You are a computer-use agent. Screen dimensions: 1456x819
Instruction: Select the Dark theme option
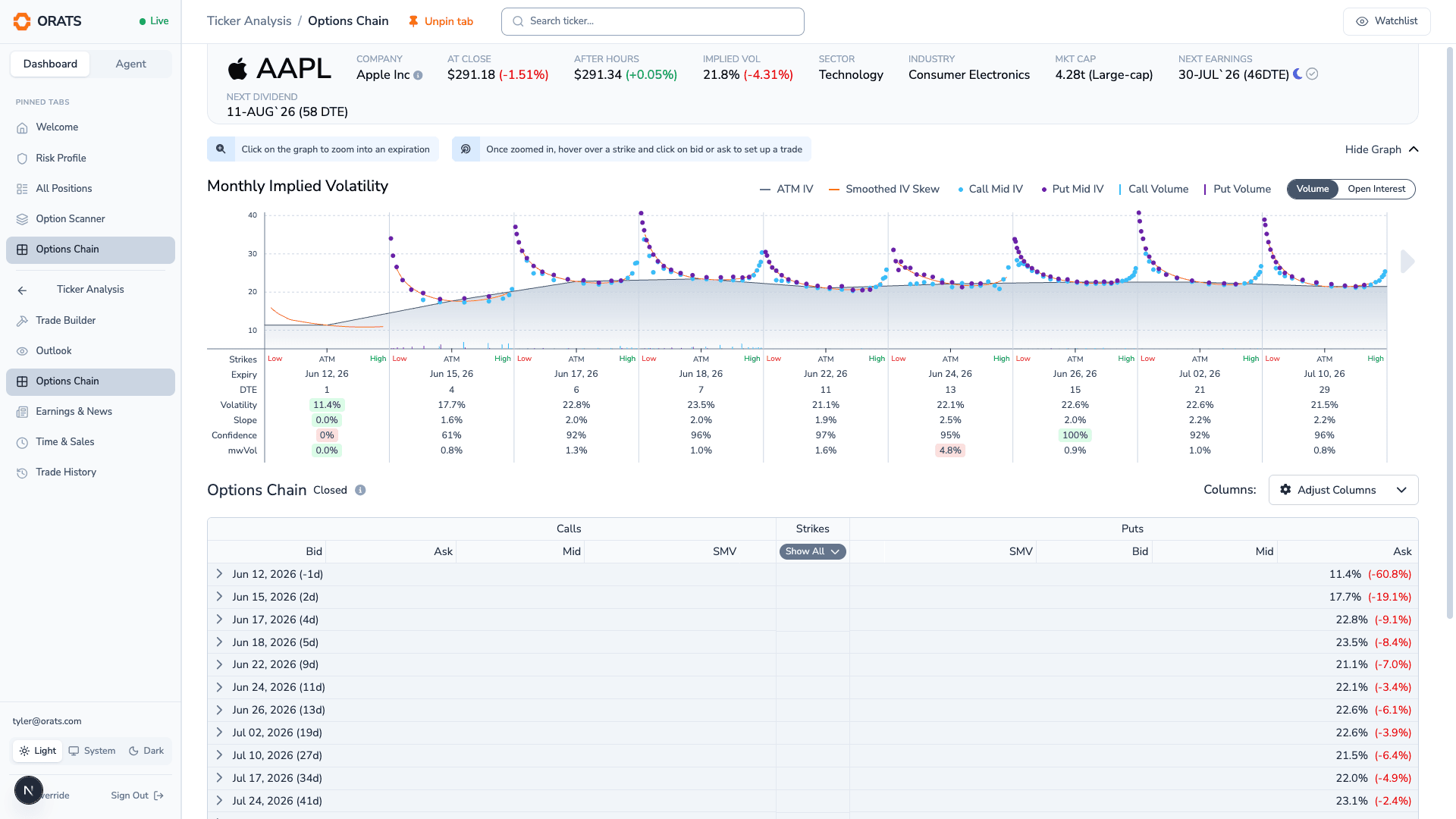pos(146,751)
